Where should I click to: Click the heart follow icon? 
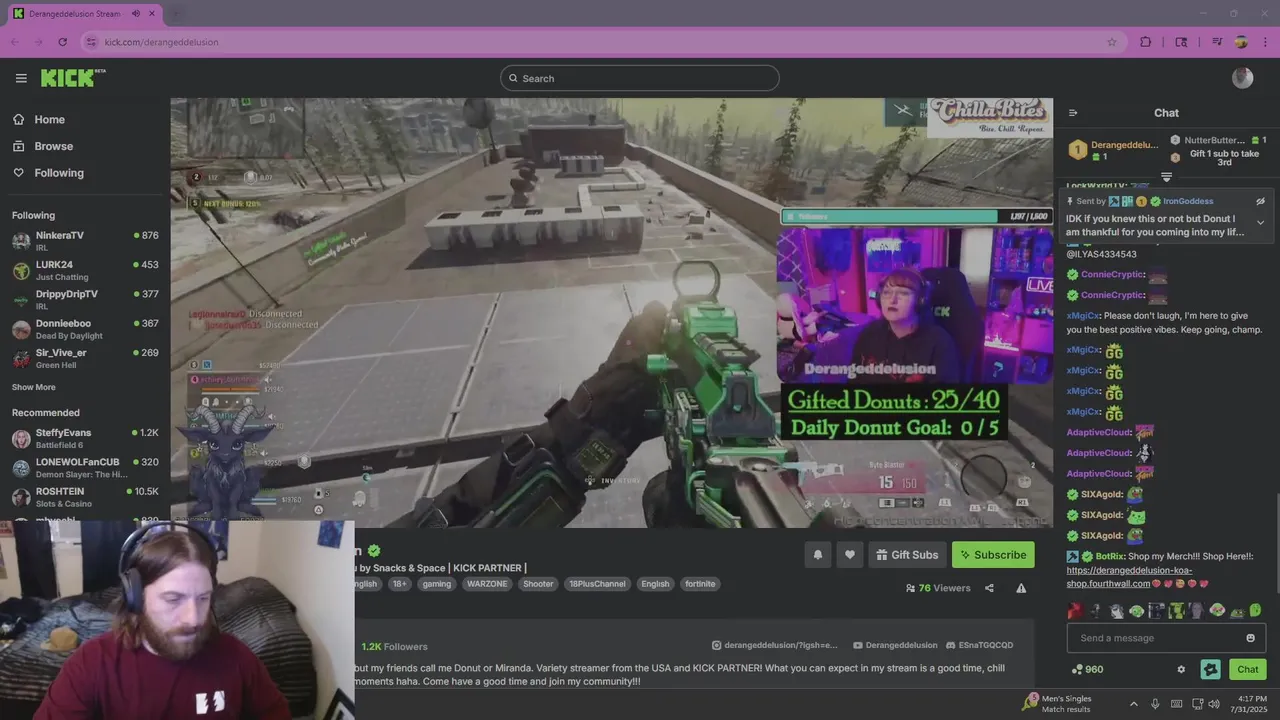pos(850,555)
